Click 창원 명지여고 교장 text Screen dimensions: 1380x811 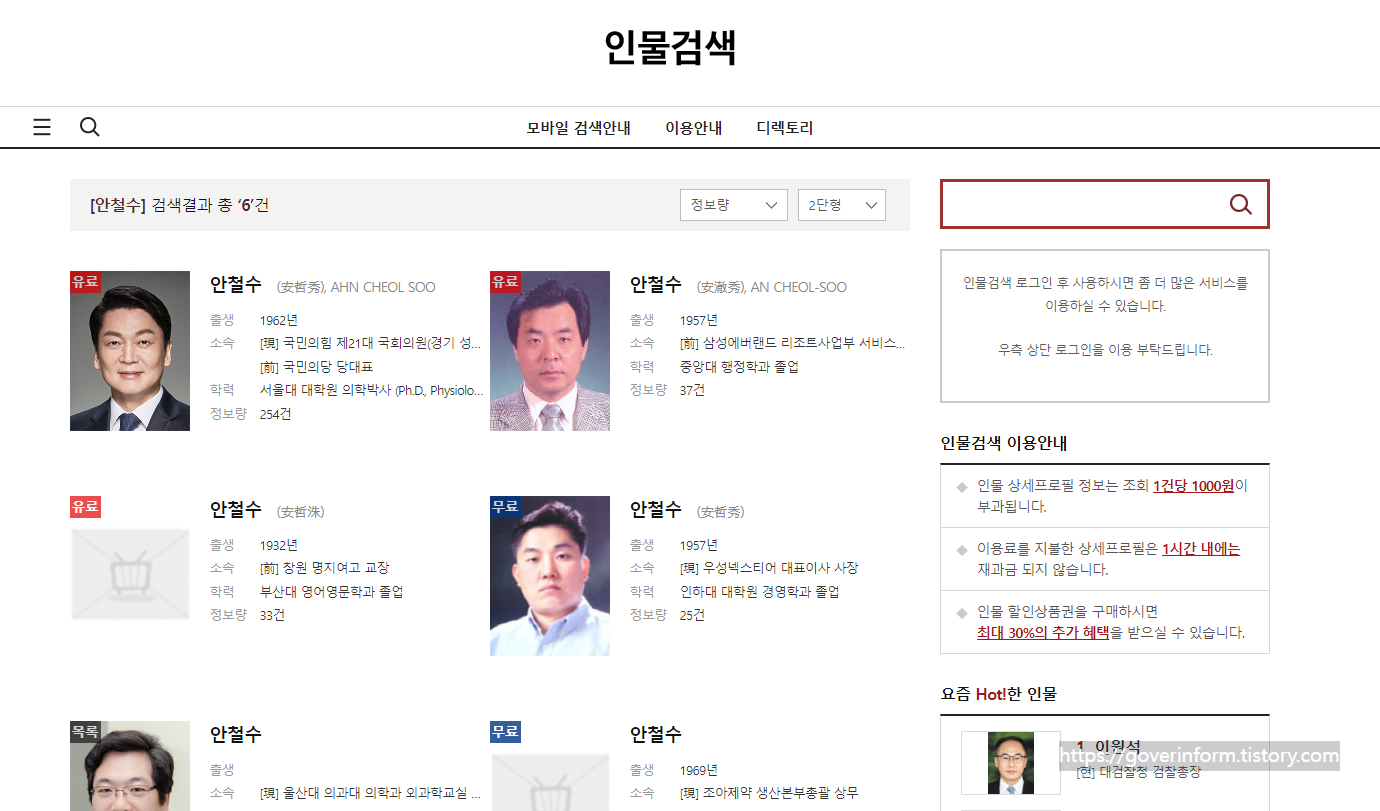click(324, 568)
